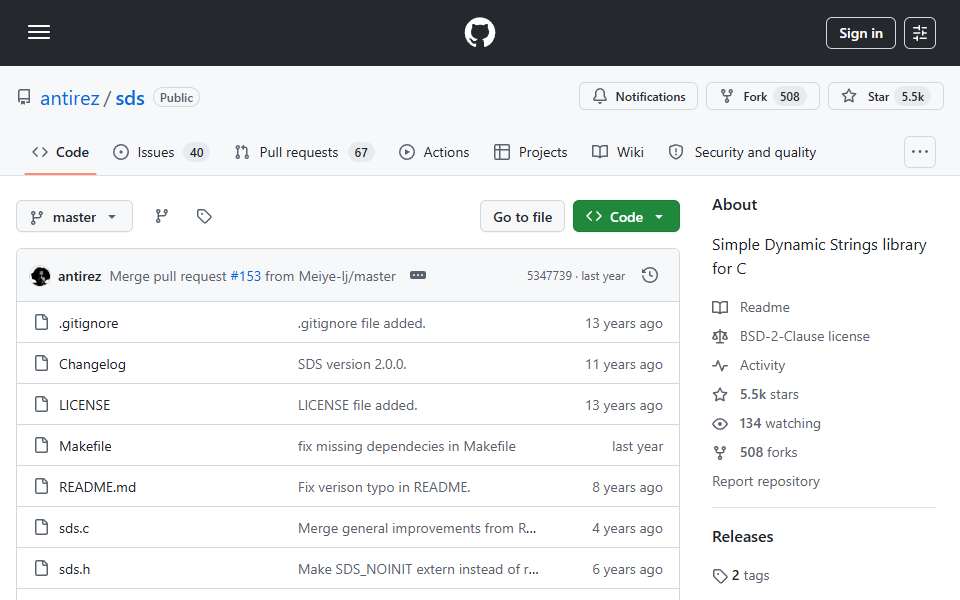Click the star icon beside 5.5k stars

click(720, 394)
